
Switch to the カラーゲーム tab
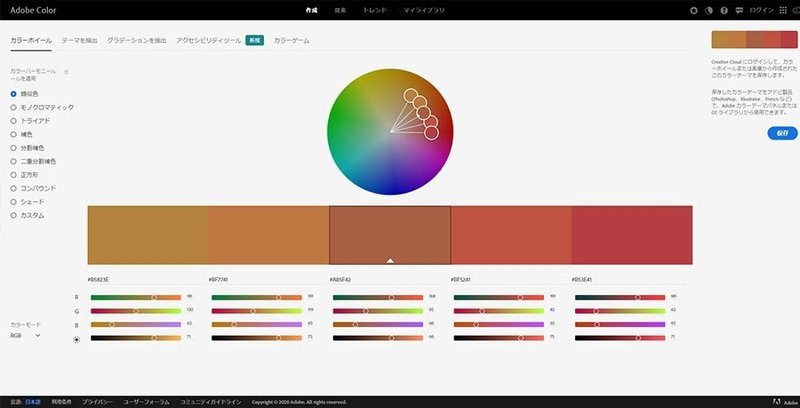(291, 40)
